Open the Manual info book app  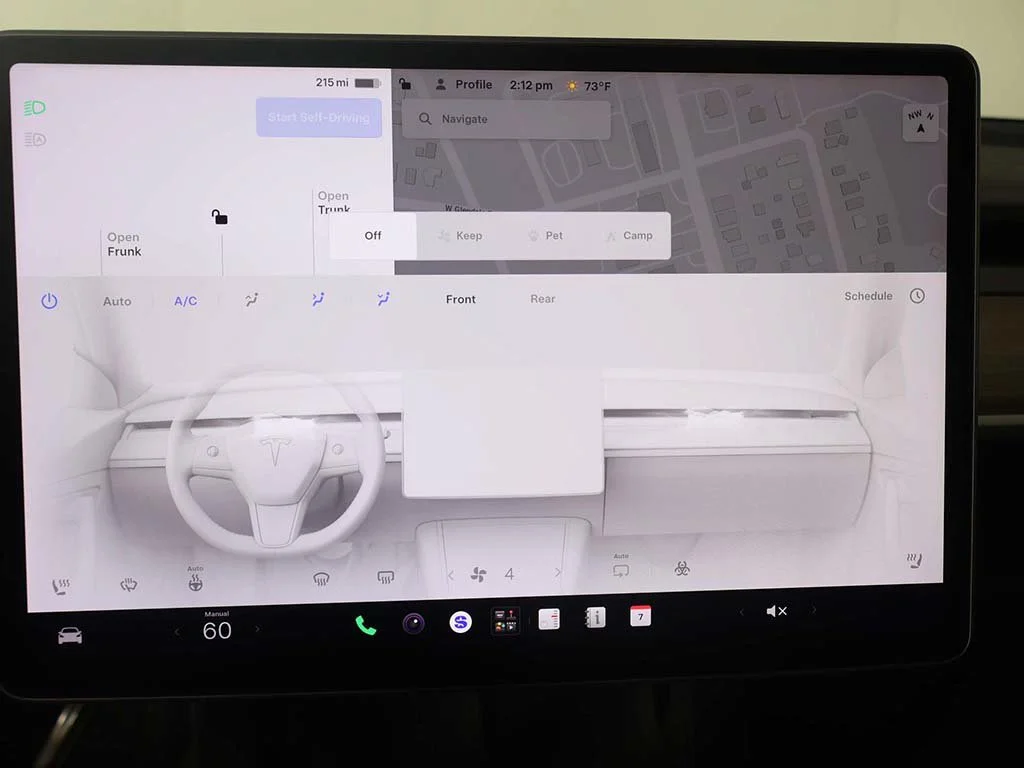(595, 618)
